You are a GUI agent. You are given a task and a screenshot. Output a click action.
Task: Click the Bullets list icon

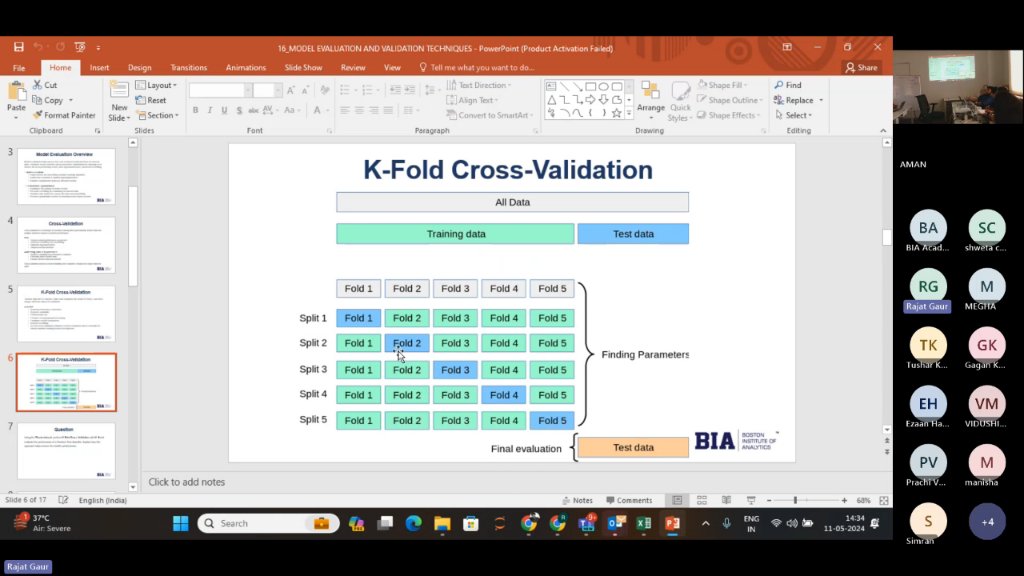(344, 90)
